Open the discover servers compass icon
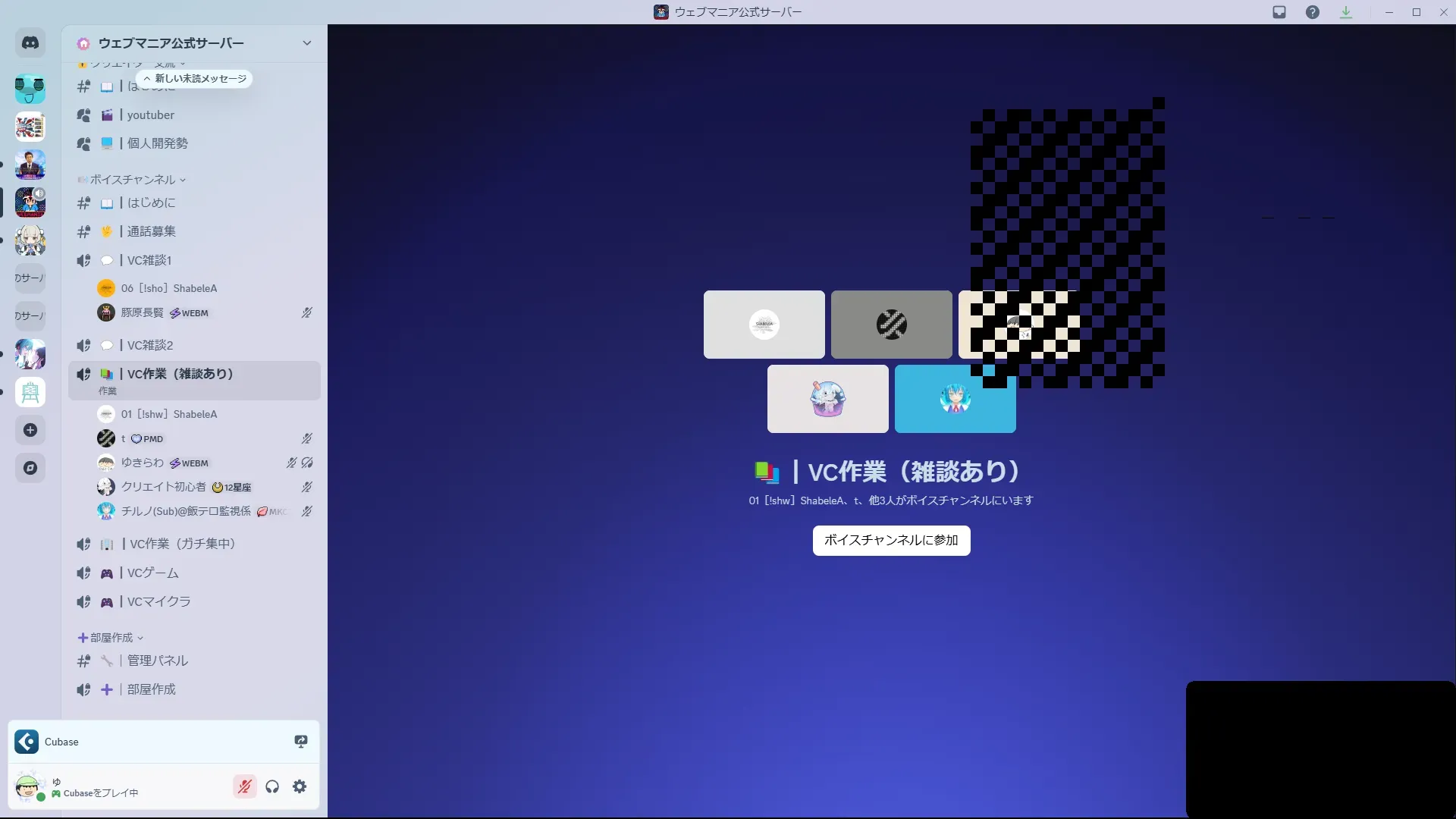 point(30,468)
